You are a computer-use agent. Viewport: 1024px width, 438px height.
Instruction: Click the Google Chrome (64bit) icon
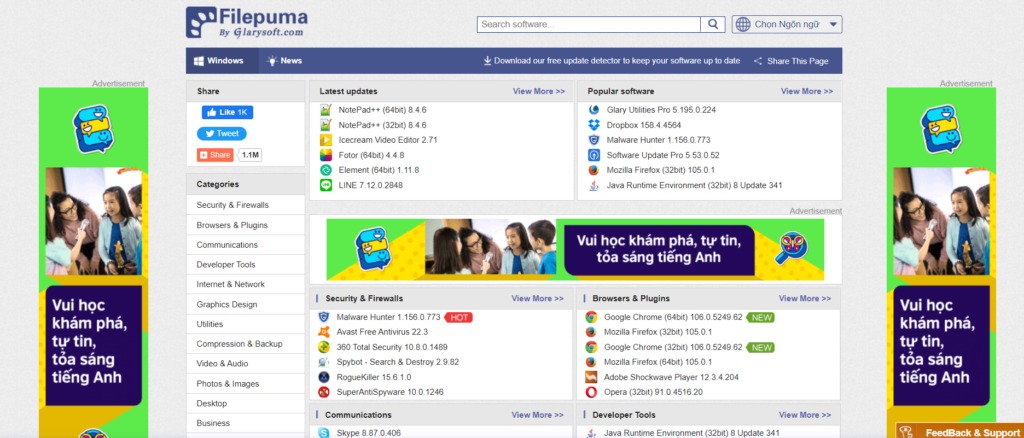point(591,317)
